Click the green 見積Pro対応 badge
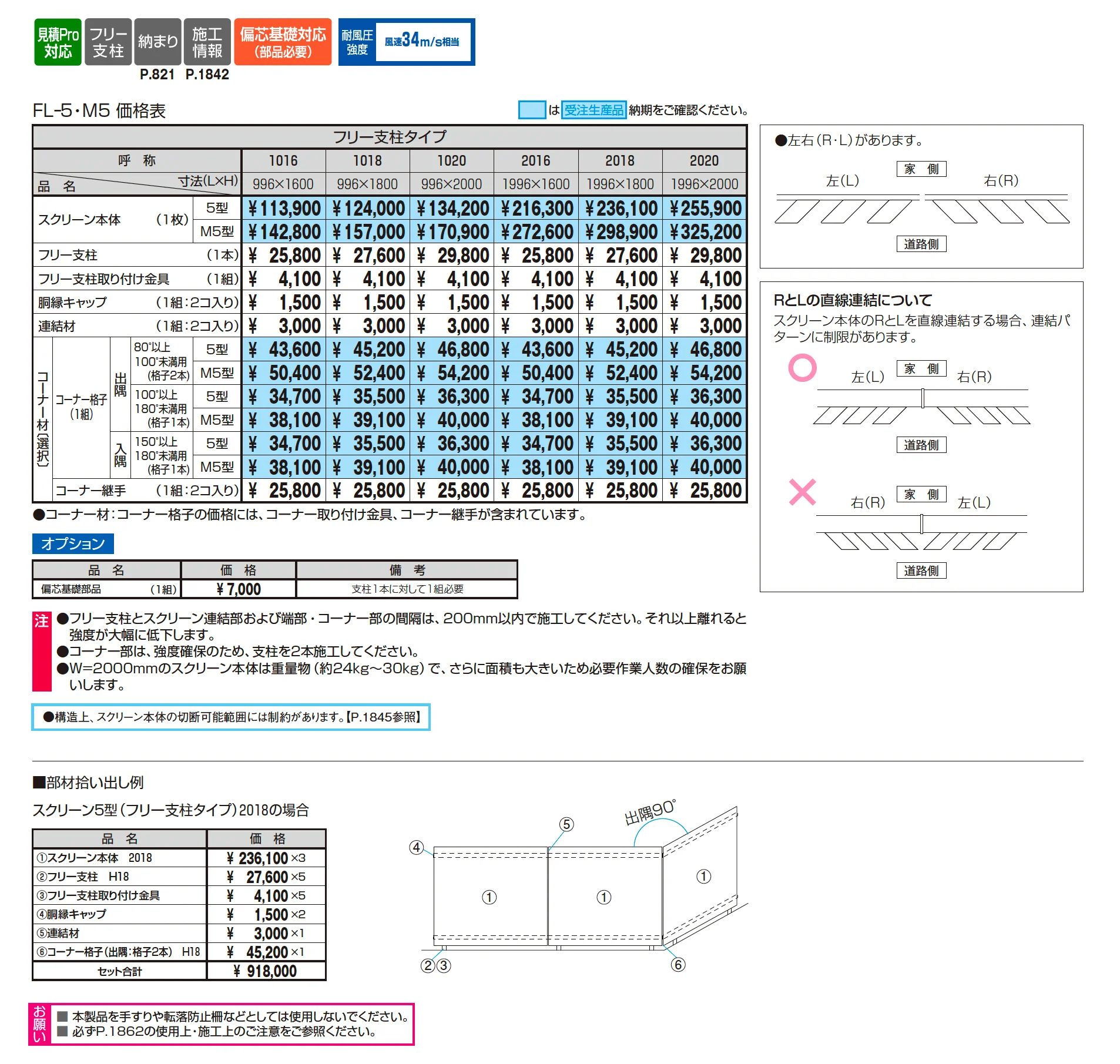1120x1064 pixels. click(x=58, y=42)
